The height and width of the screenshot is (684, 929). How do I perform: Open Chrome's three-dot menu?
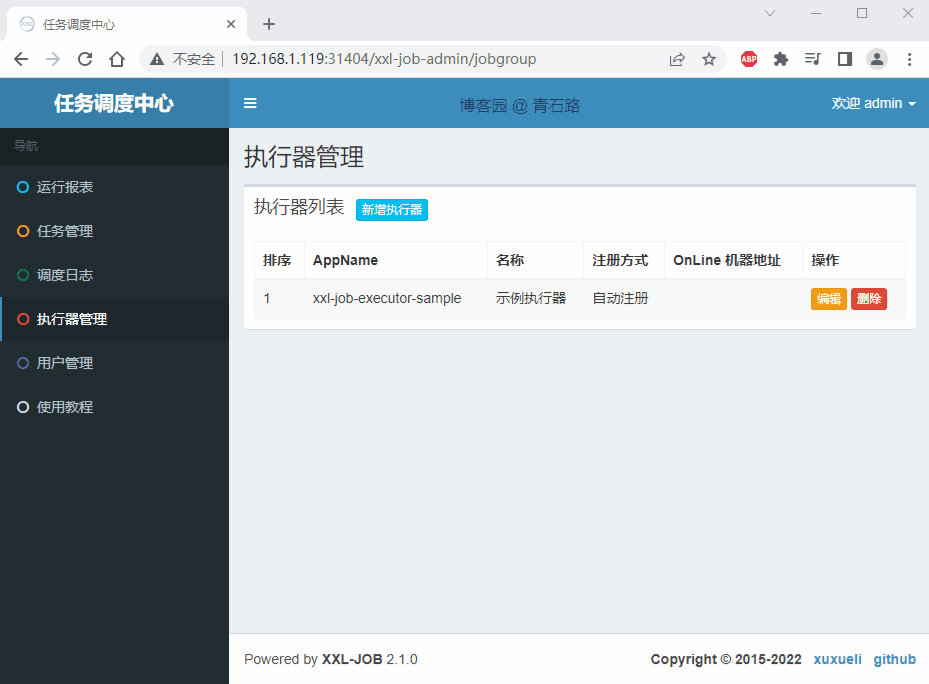(909, 59)
